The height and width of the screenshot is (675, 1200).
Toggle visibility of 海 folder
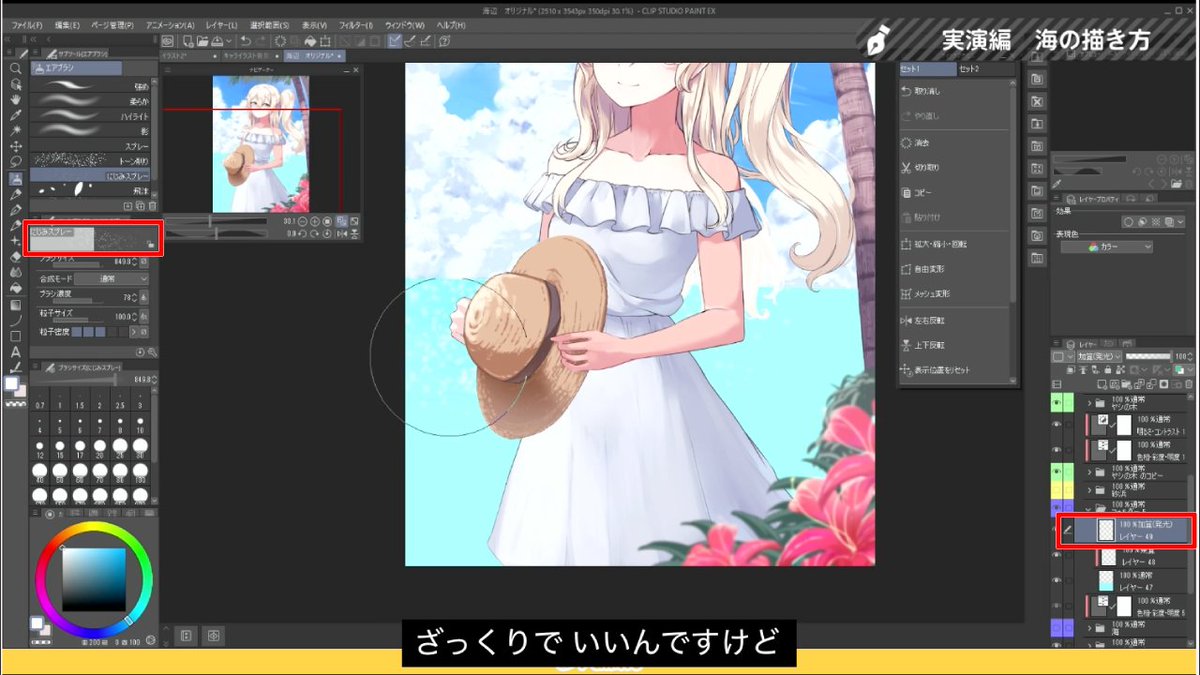click(x=1057, y=628)
